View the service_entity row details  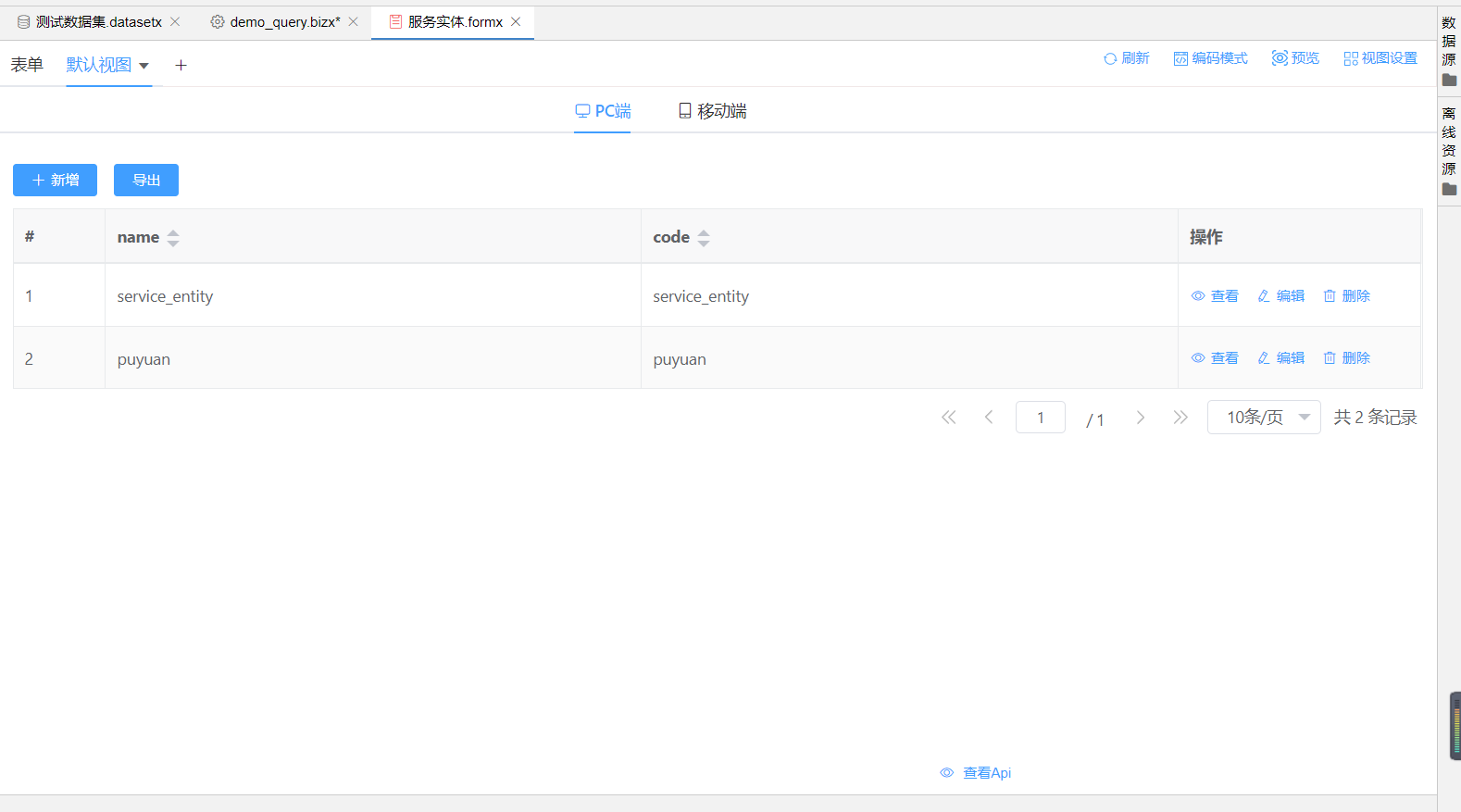[1215, 296]
